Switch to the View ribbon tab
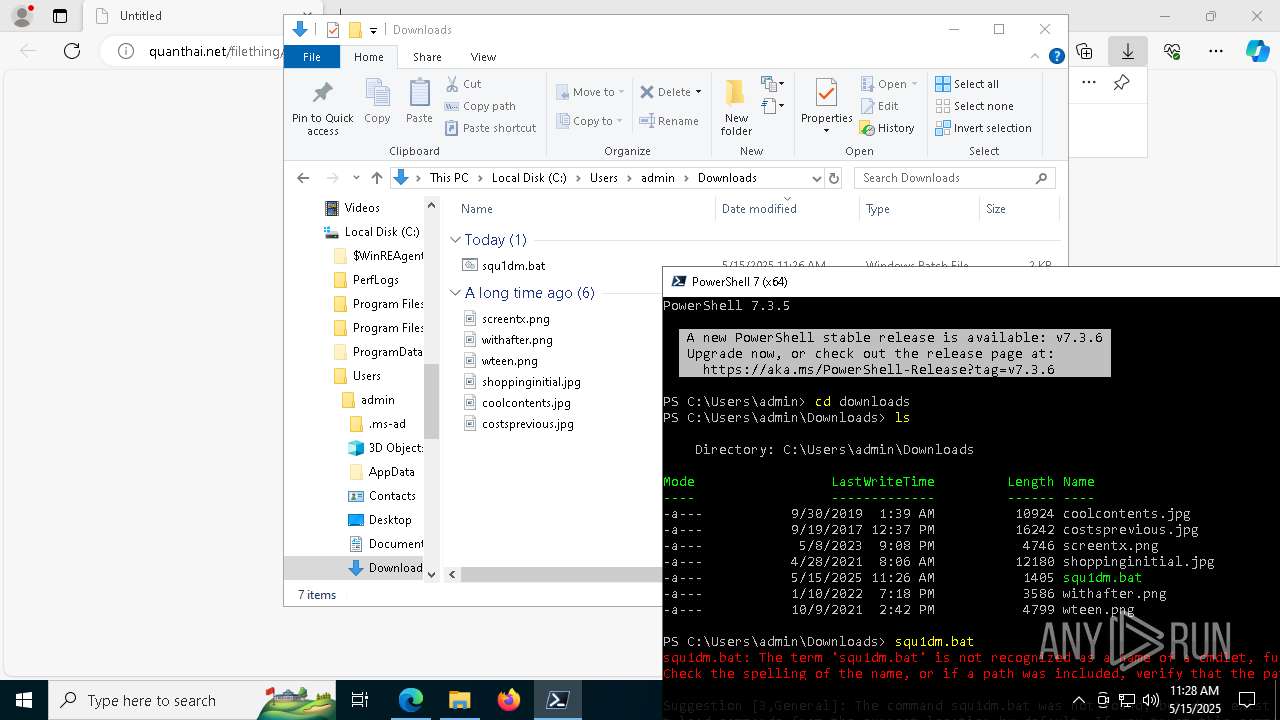Viewport: 1280px width, 720px height. click(483, 57)
